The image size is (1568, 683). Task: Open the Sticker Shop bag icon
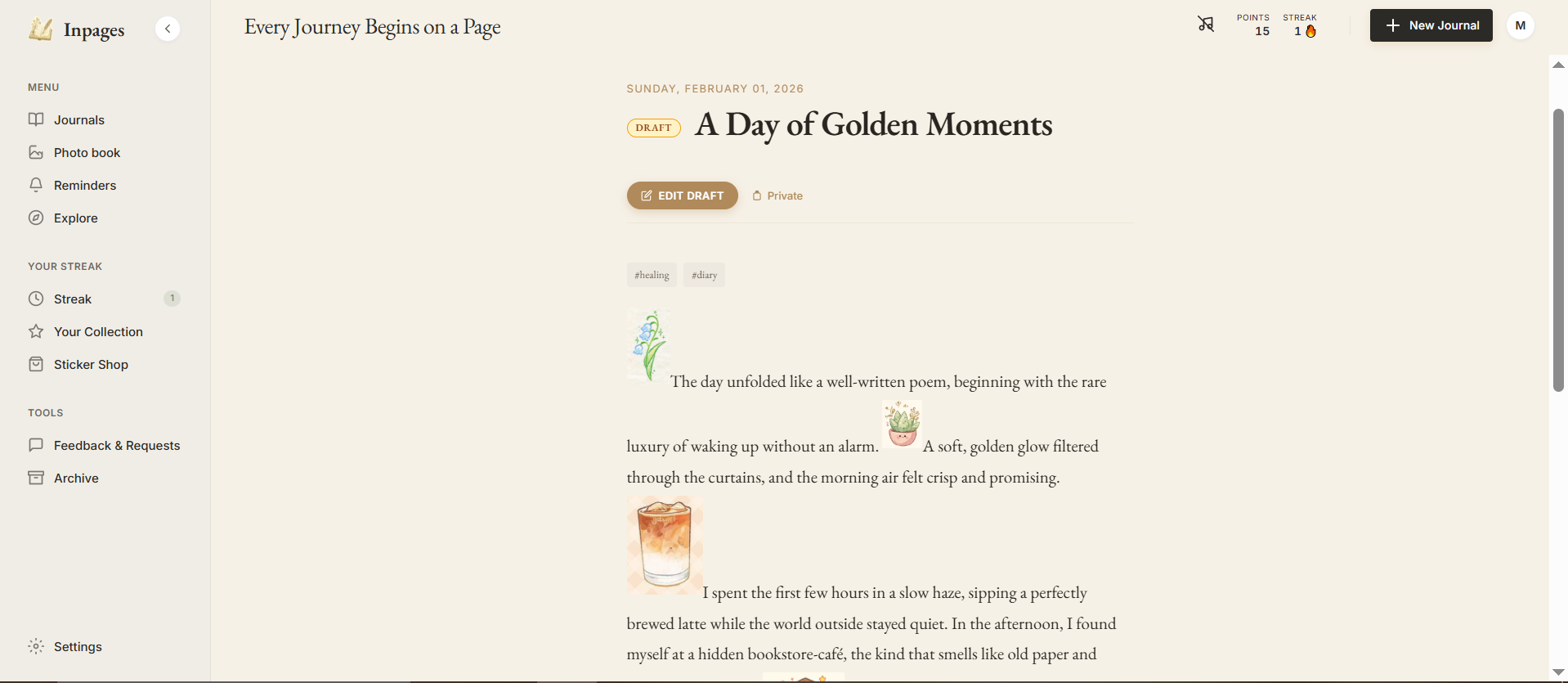click(36, 364)
